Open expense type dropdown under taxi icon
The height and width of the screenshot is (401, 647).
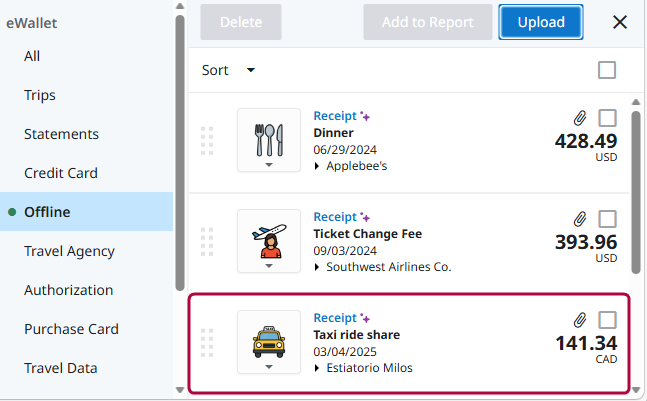[269, 367]
